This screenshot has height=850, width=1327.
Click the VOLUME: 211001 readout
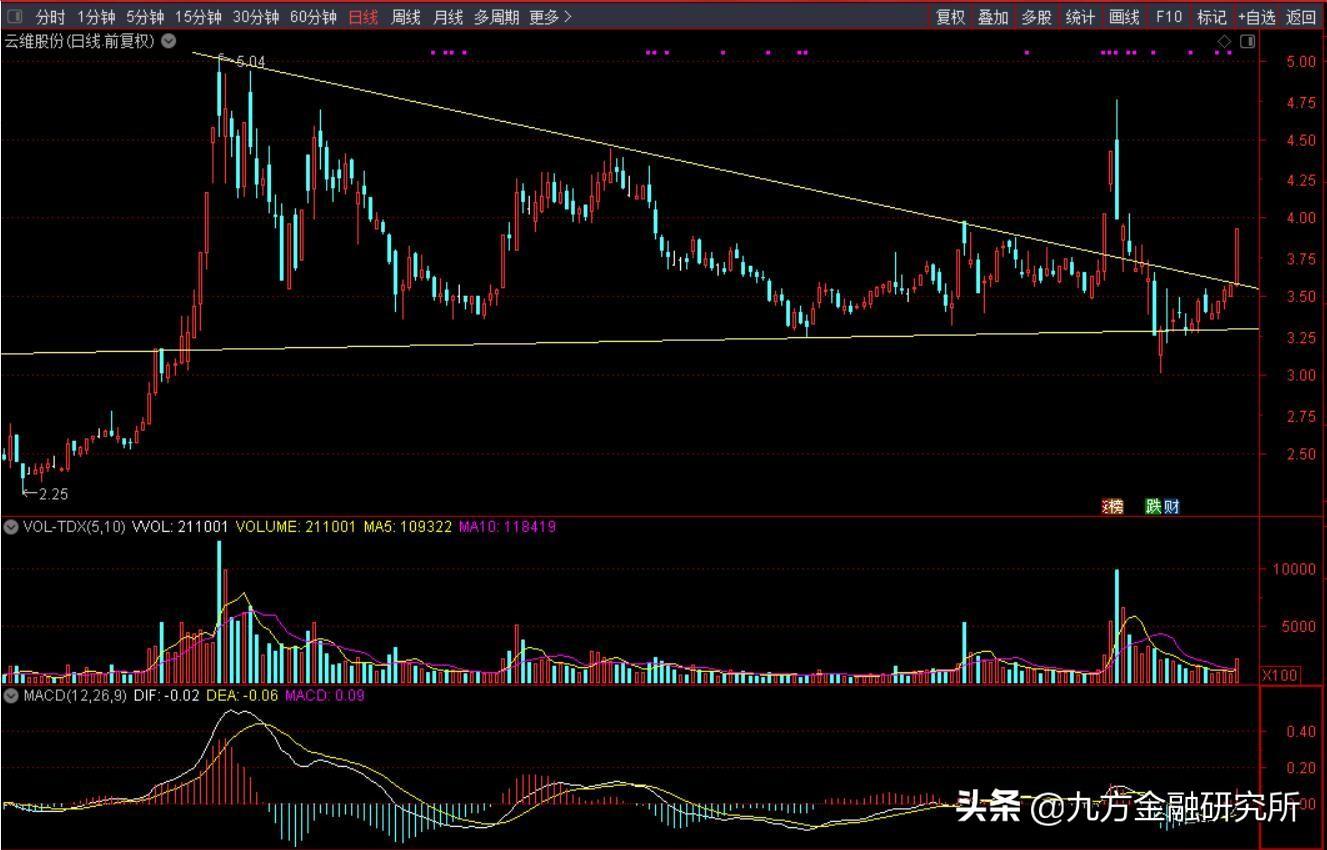[x=295, y=526]
